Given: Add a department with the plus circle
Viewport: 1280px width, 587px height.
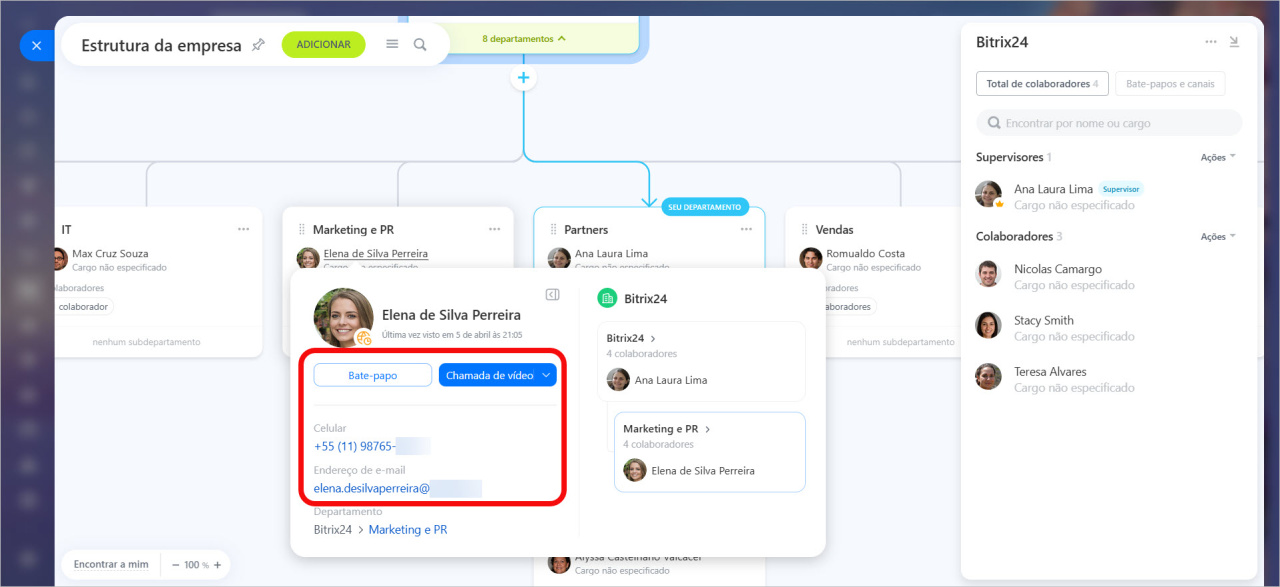Looking at the screenshot, I should tap(524, 78).
